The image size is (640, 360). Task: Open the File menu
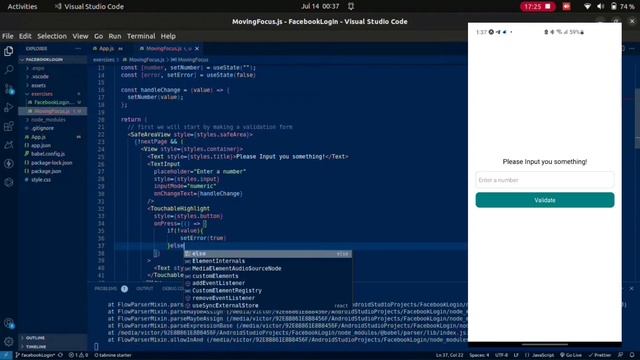coord(8,36)
